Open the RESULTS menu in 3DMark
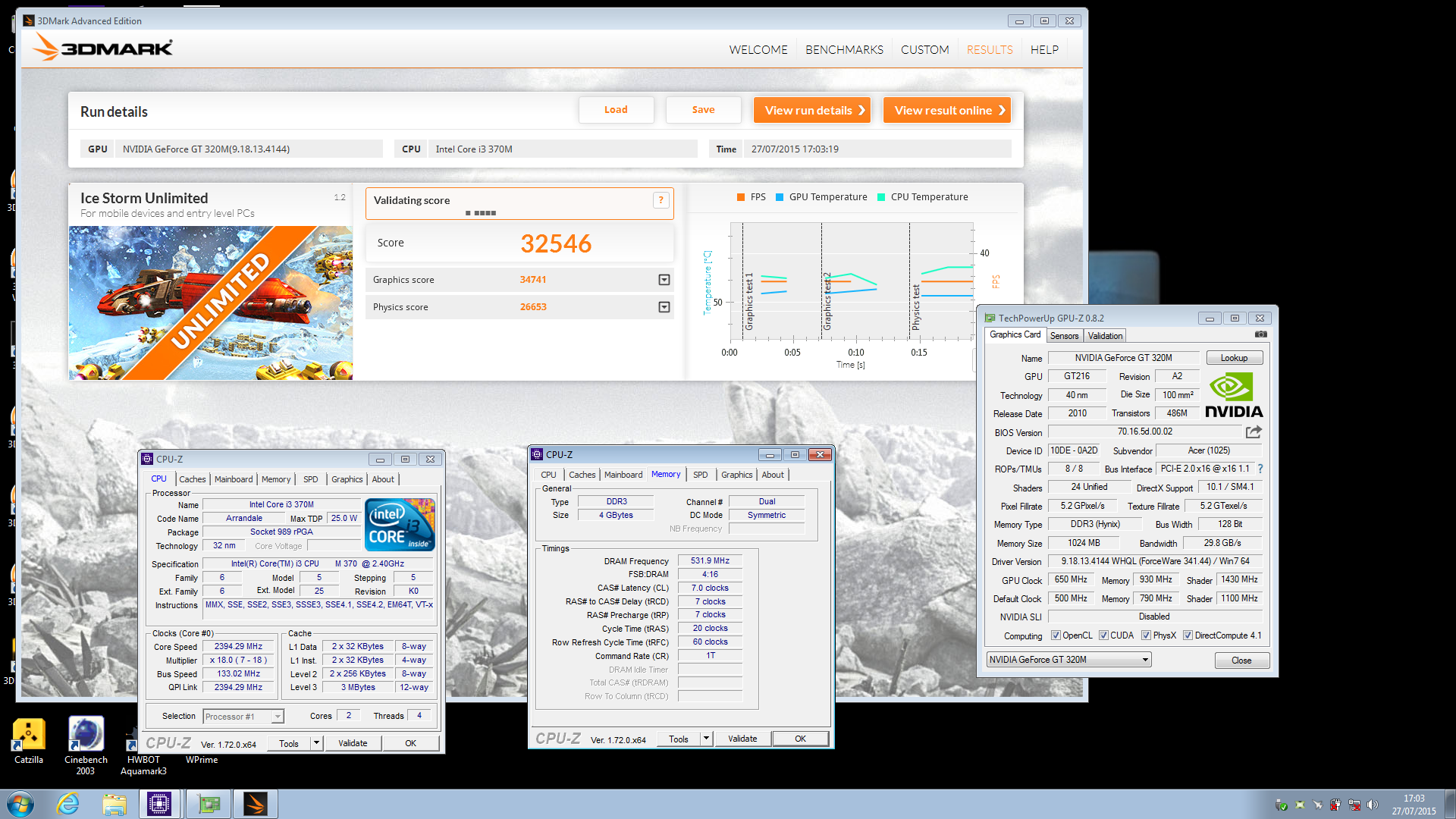 tap(990, 49)
